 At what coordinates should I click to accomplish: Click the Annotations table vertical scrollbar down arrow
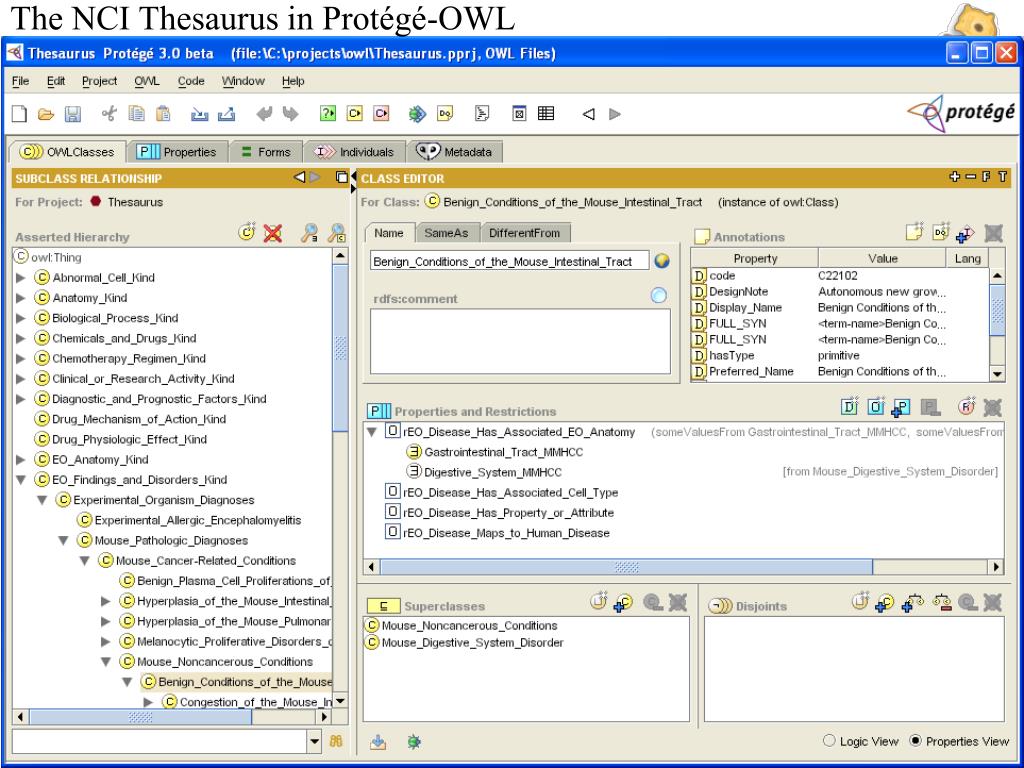point(997,374)
